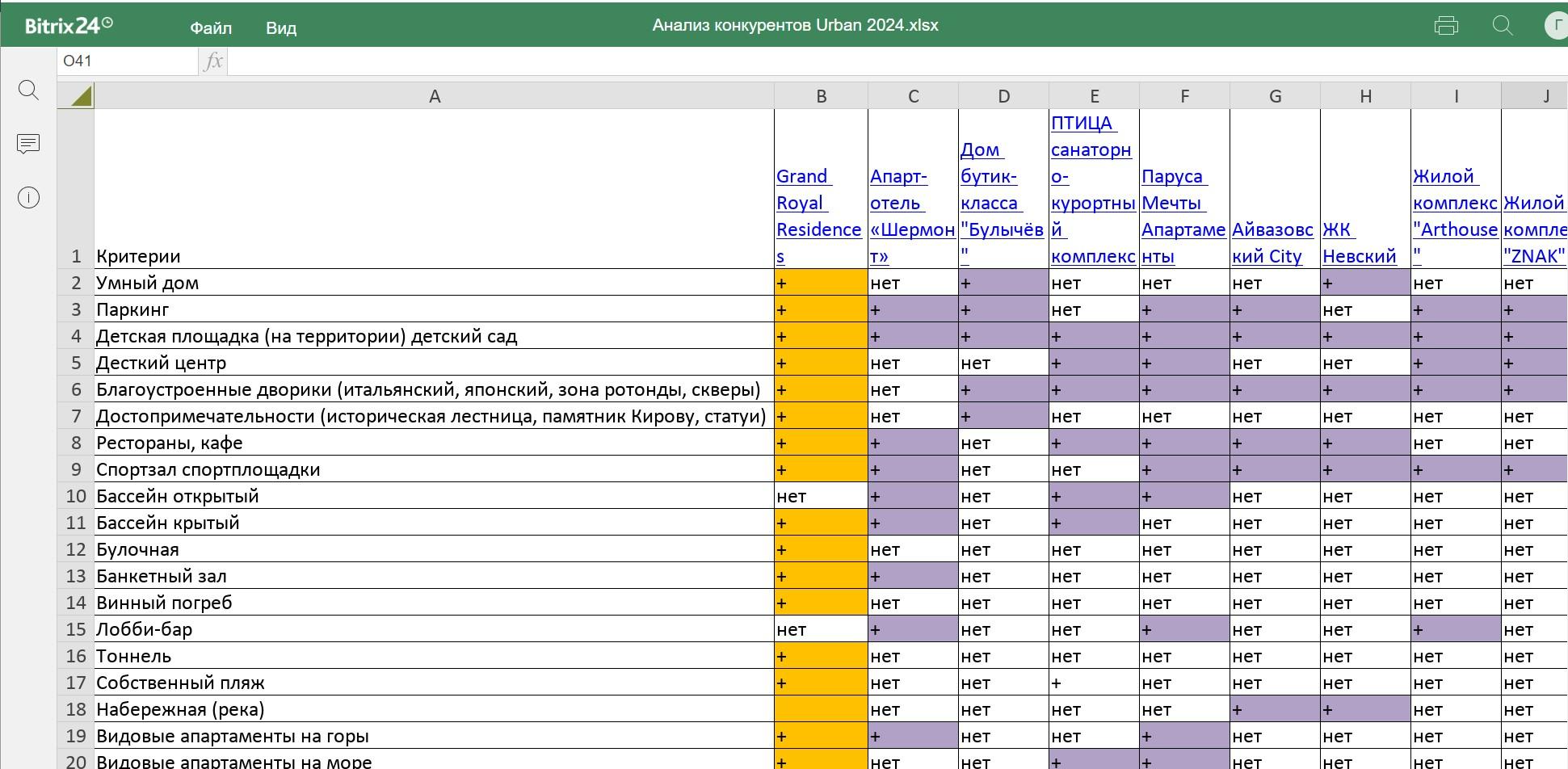Select column I header

[x=1456, y=96]
